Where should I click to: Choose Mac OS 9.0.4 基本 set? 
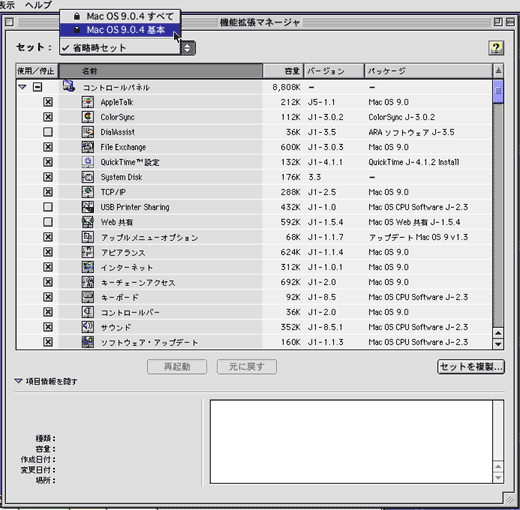coord(120,30)
